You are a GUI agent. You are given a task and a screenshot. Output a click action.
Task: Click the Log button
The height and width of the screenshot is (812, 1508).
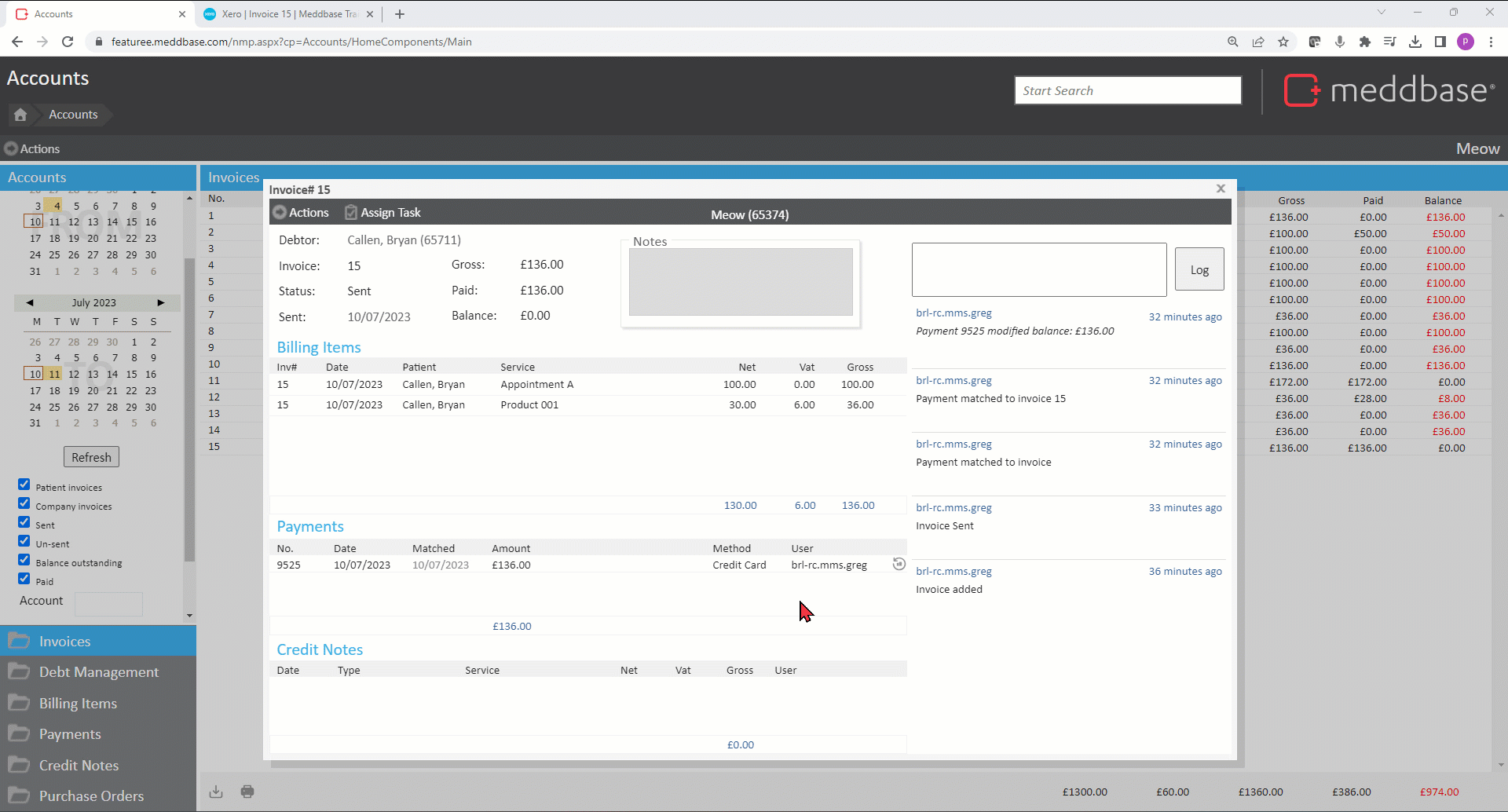point(1199,269)
